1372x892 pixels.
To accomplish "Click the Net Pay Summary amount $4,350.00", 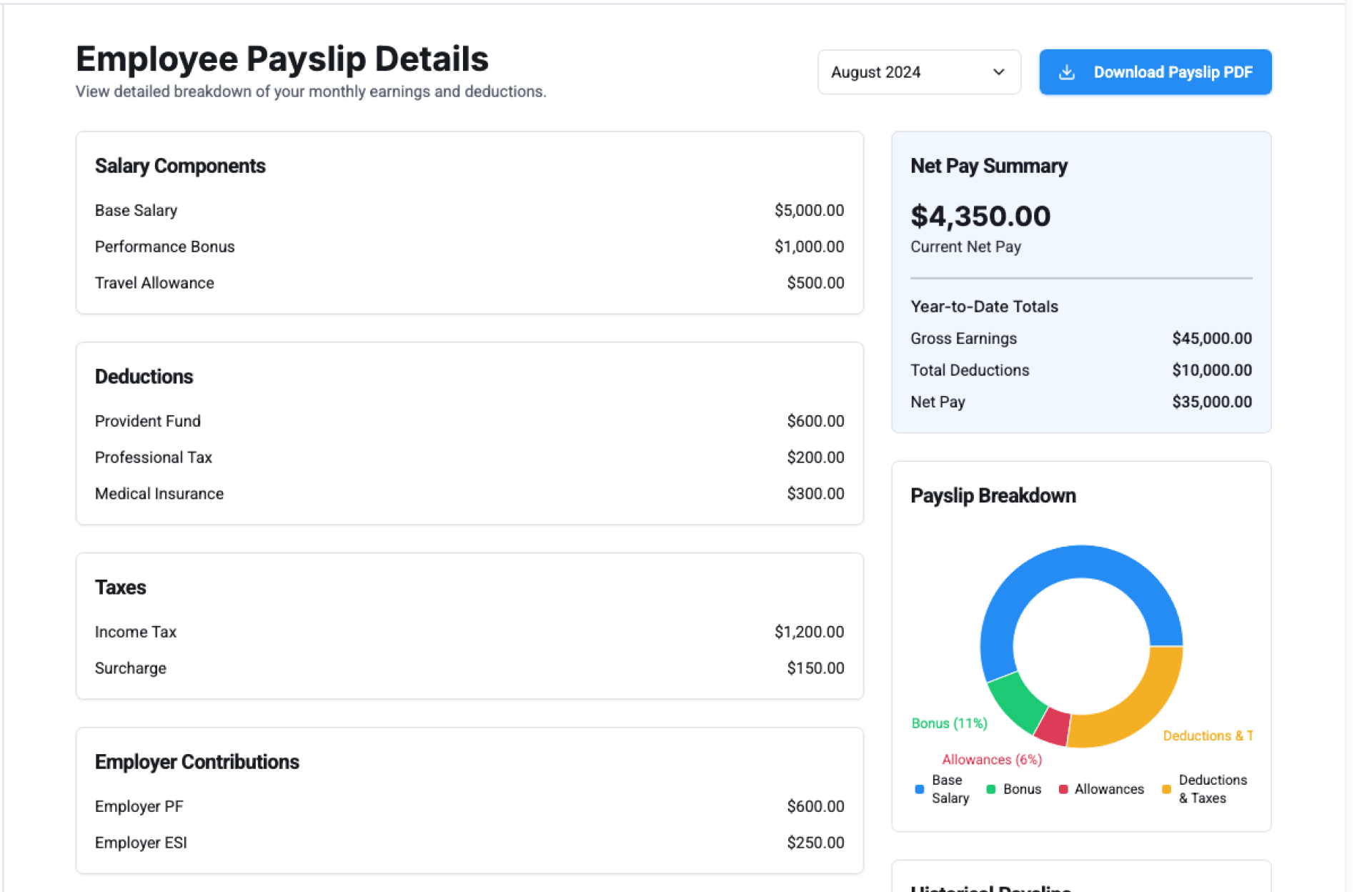I will (980, 217).
